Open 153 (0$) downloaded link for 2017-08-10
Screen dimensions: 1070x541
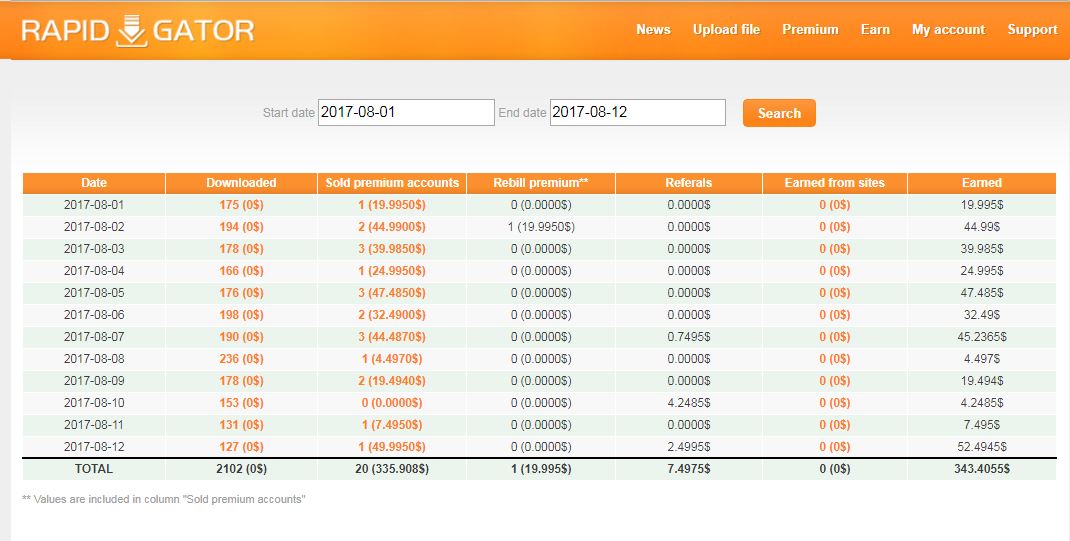[241, 403]
